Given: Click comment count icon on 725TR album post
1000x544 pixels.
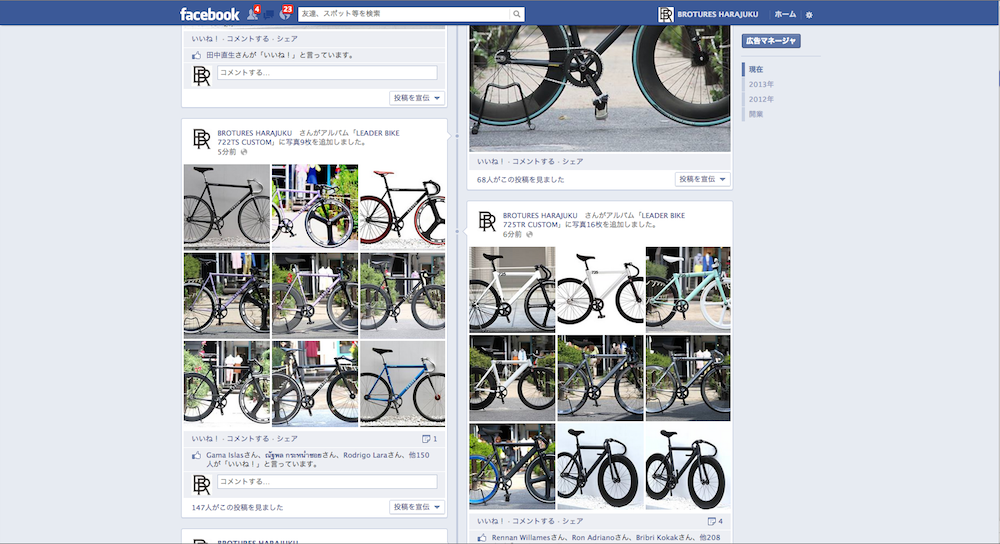Looking at the screenshot, I should point(712,521).
